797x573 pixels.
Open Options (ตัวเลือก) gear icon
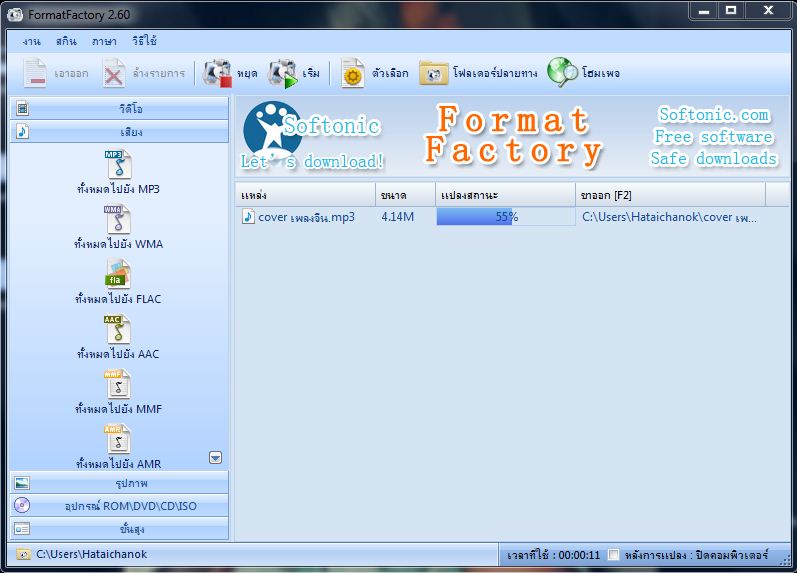coord(353,73)
